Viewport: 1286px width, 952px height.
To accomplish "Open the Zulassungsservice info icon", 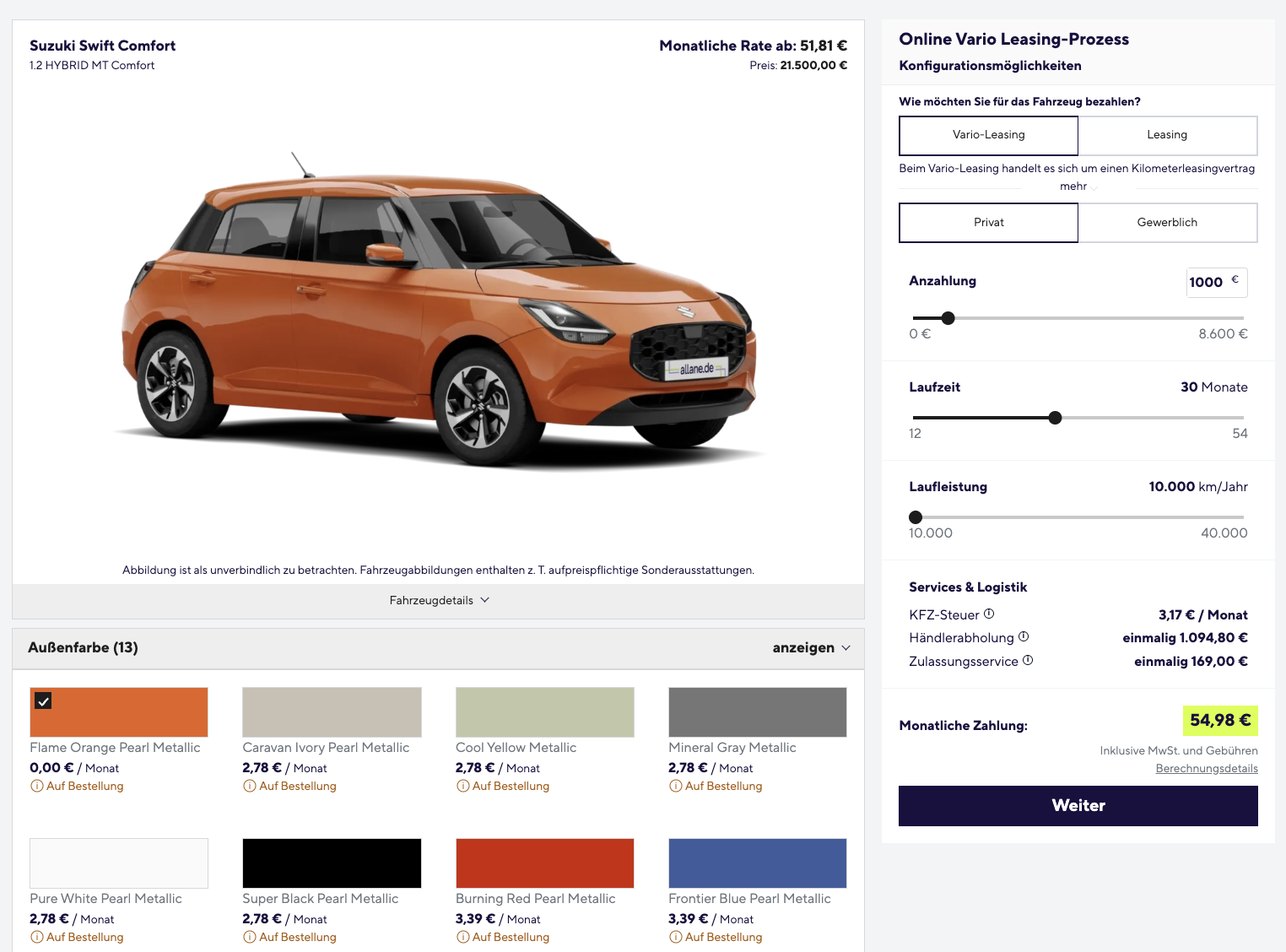I will [x=1028, y=661].
